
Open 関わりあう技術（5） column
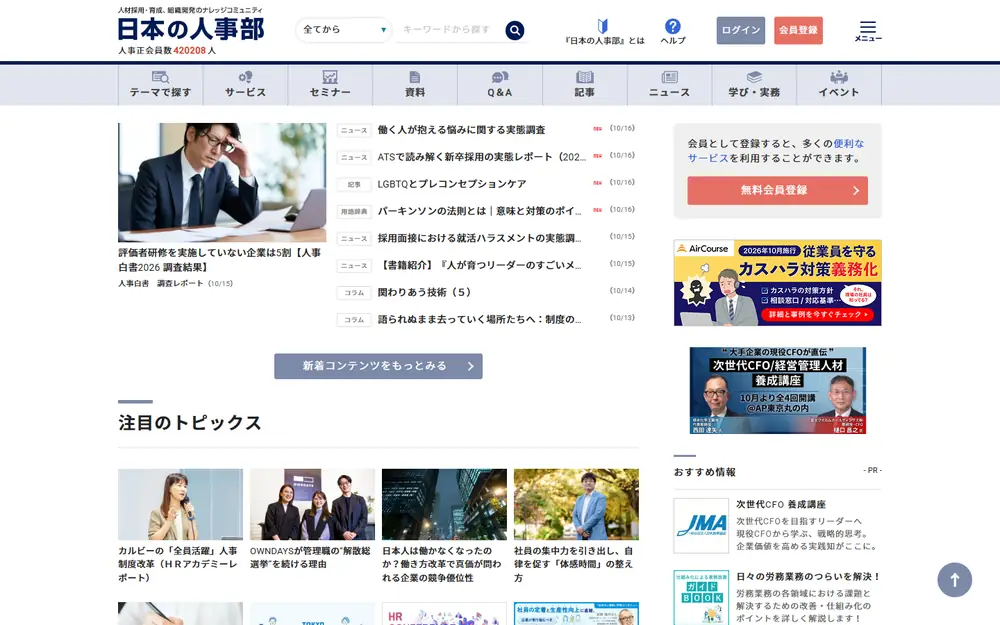pyautogui.click(x=424, y=292)
